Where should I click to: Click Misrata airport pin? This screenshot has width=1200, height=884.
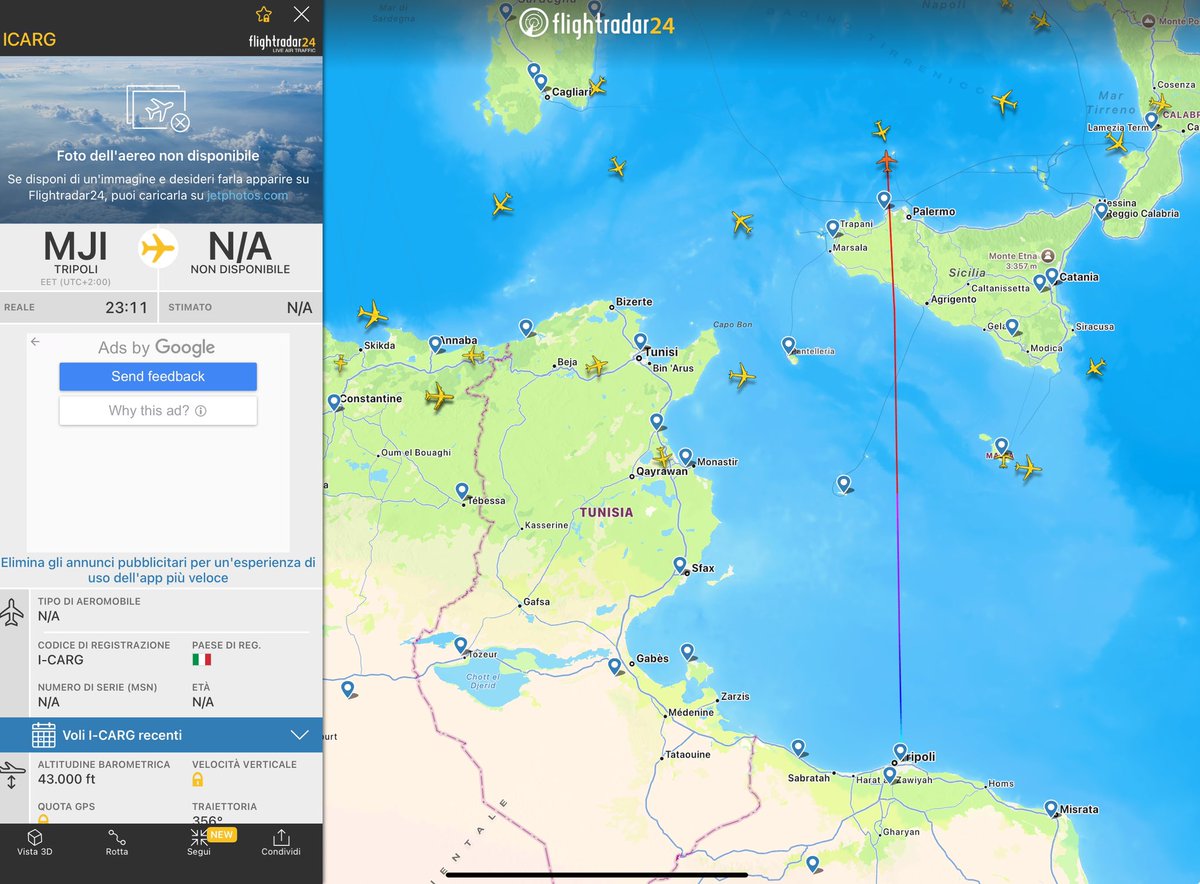pos(1052,808)
